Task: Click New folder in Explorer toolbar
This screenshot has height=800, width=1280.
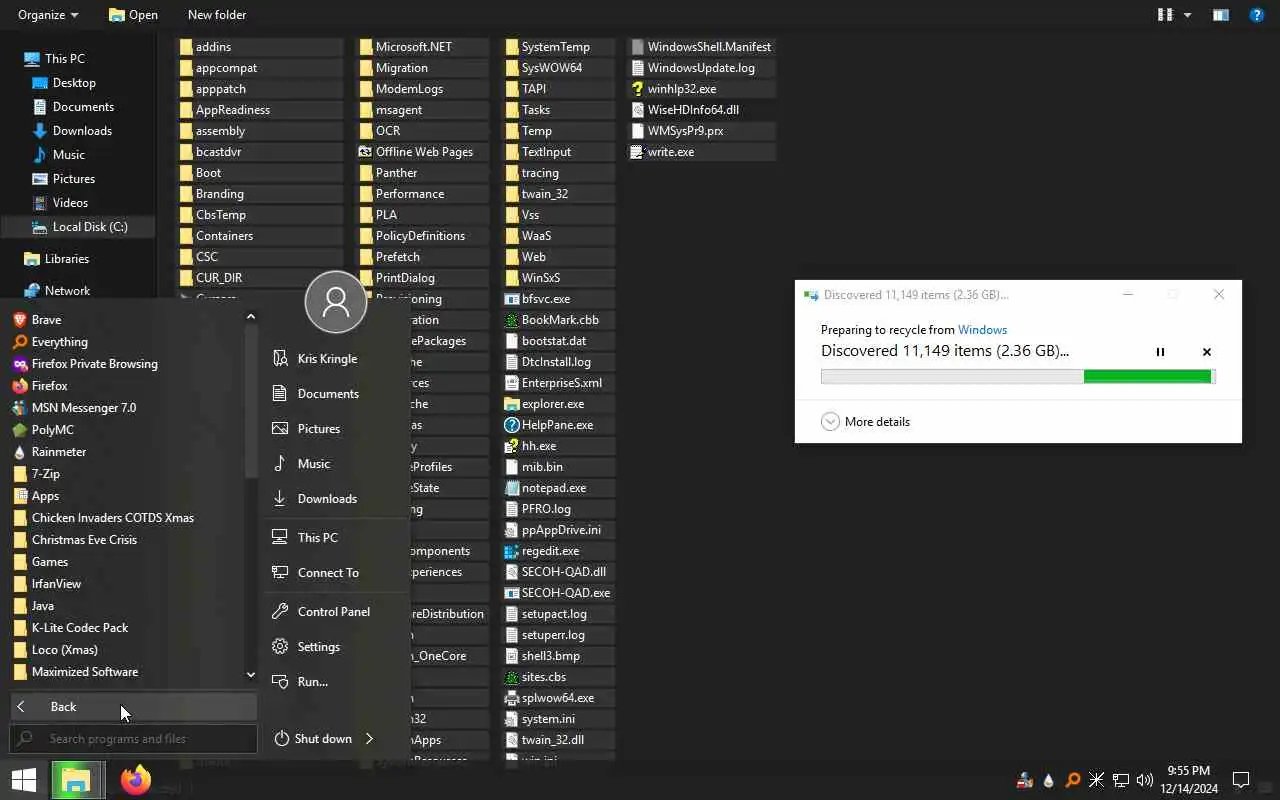Action: (217, 15)
